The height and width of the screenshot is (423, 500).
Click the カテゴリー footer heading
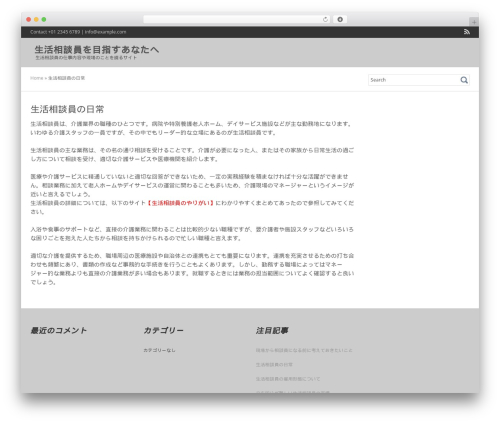[163, 331]
